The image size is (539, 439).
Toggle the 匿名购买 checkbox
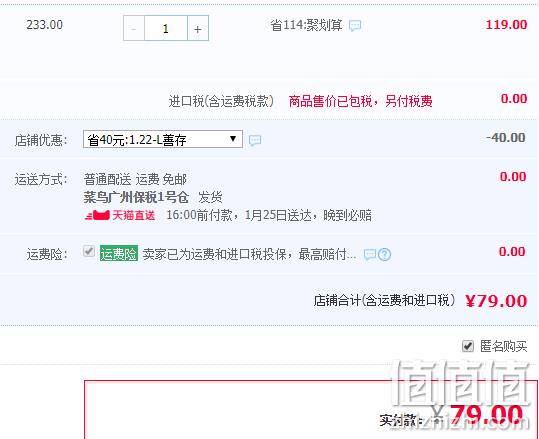tap(468, 346)
